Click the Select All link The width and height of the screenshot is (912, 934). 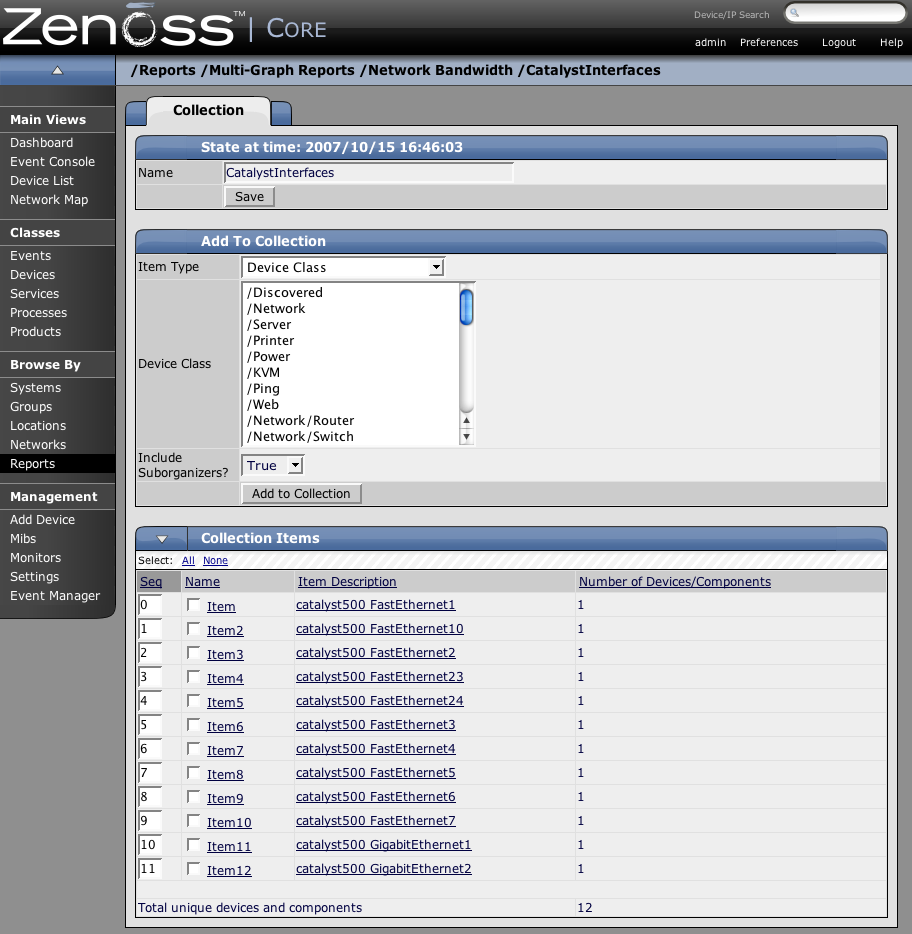(x=188, y=561)
